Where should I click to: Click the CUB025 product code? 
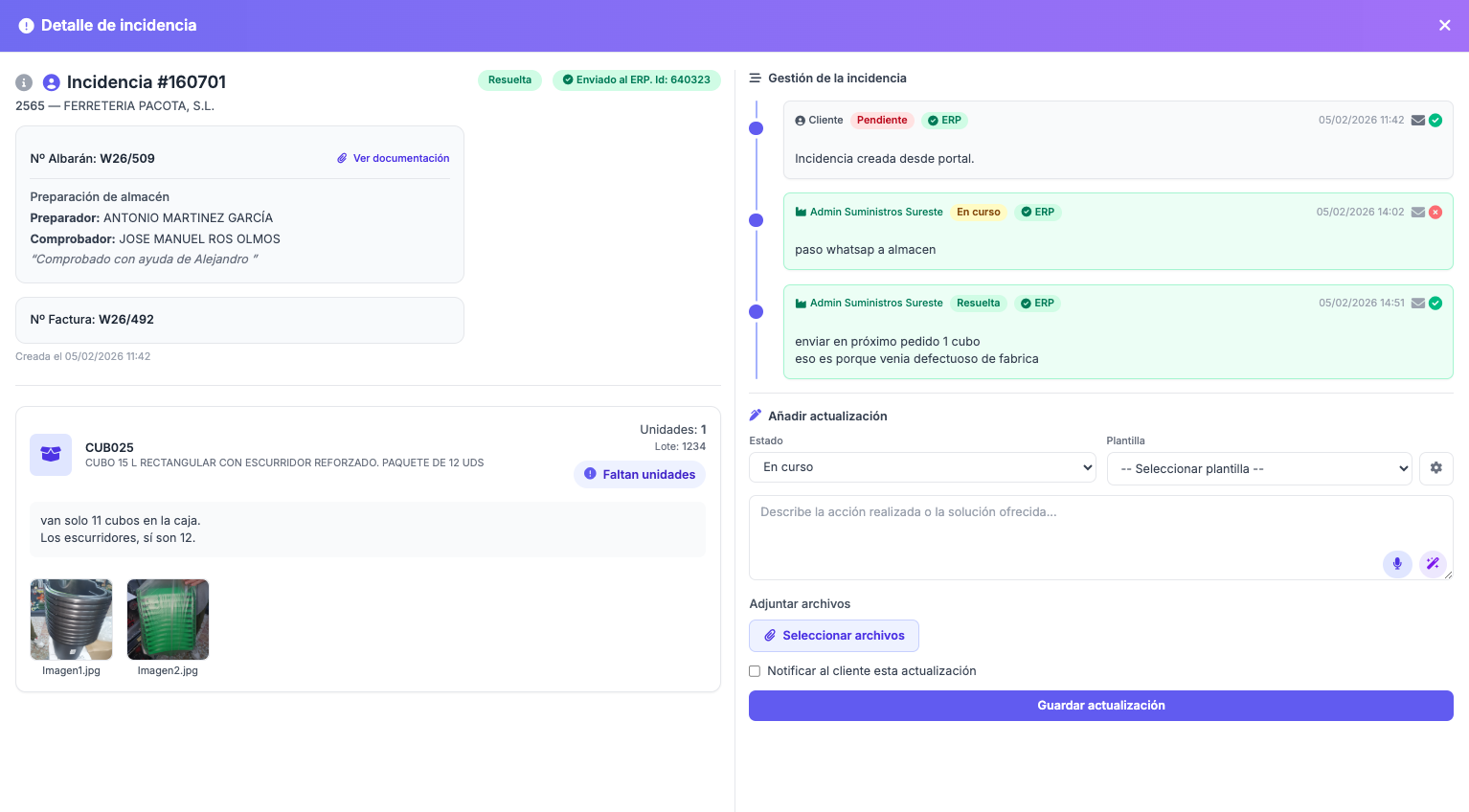pyautogui.click(x=109, y=447)
